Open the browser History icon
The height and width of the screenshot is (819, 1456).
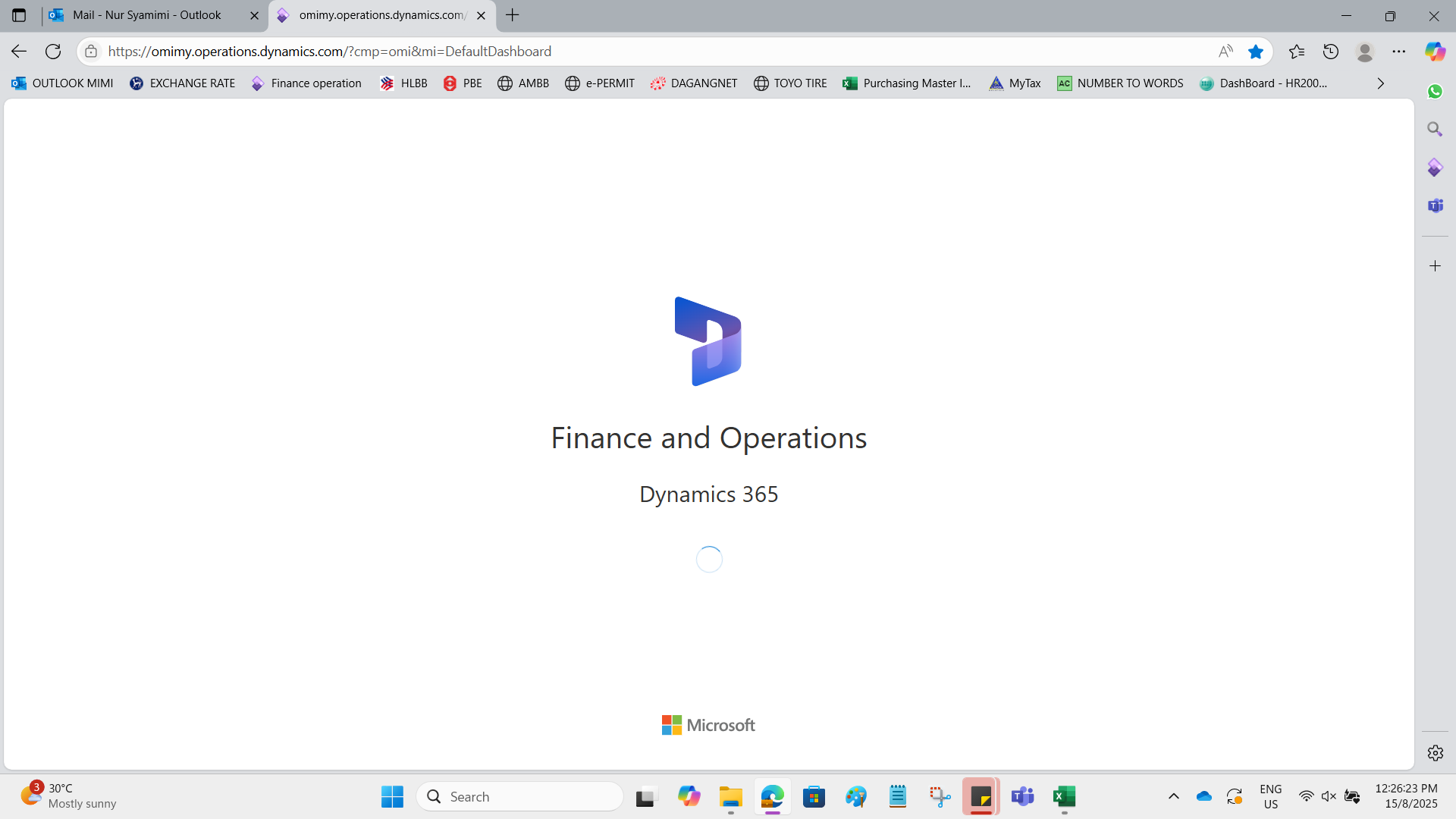coord(1331,52)
